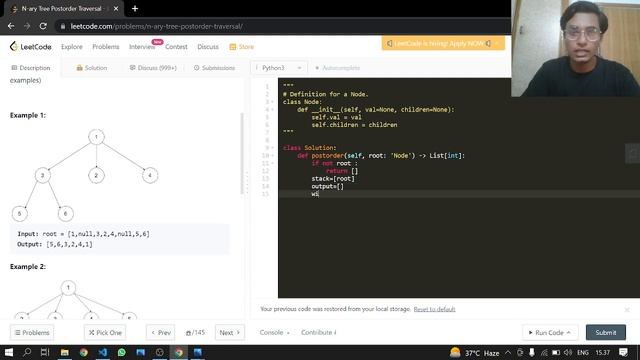Open File Explorer from the taskbar

coord(64,352)
